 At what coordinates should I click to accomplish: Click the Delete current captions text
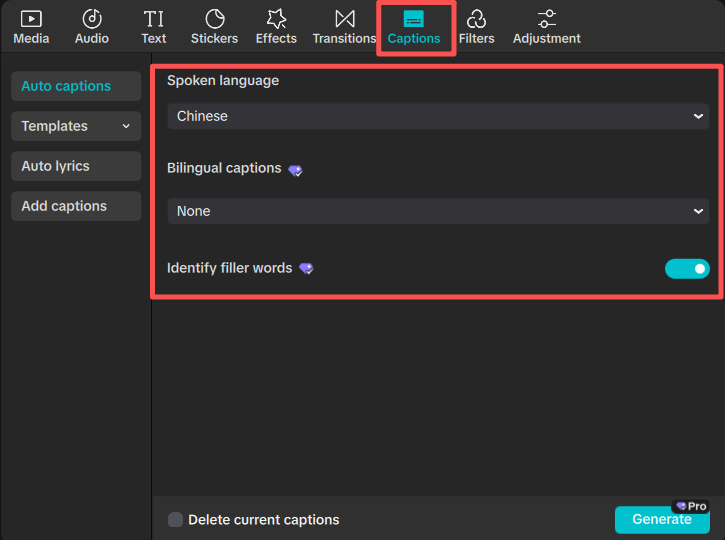point(264,520)
